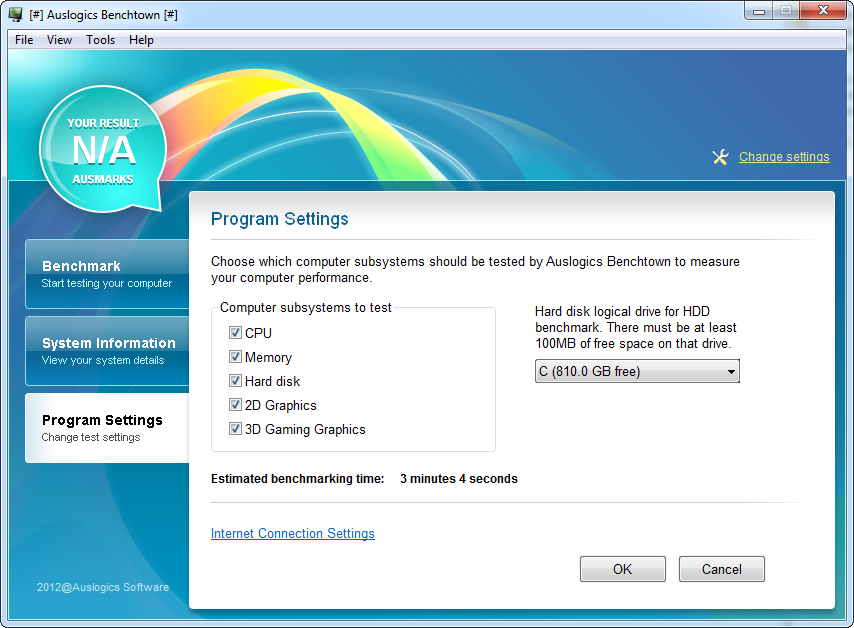Screen dimensions: 854x628
Task: Close the Auslogics Benchtown window
Action: coord(823,11)
